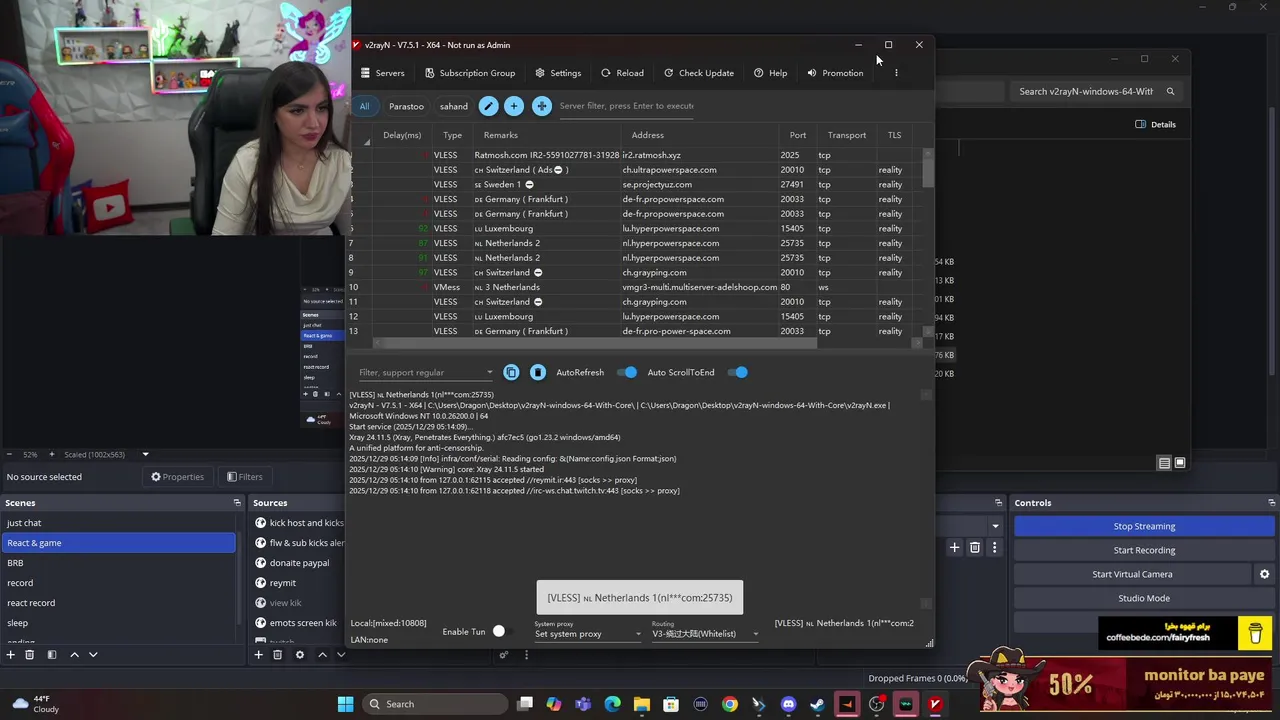Open the OBS Properties button
The height and width of the screenshot is (720, 1280).
coord(177,477)
